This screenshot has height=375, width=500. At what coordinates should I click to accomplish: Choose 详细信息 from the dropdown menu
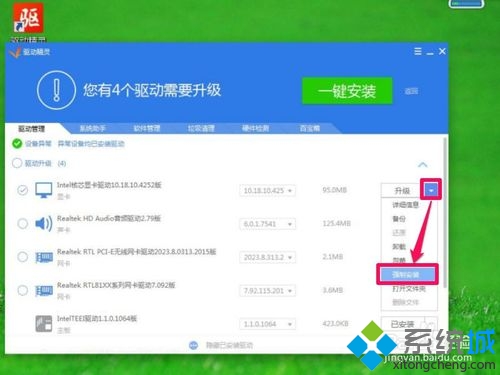point(405,205)
